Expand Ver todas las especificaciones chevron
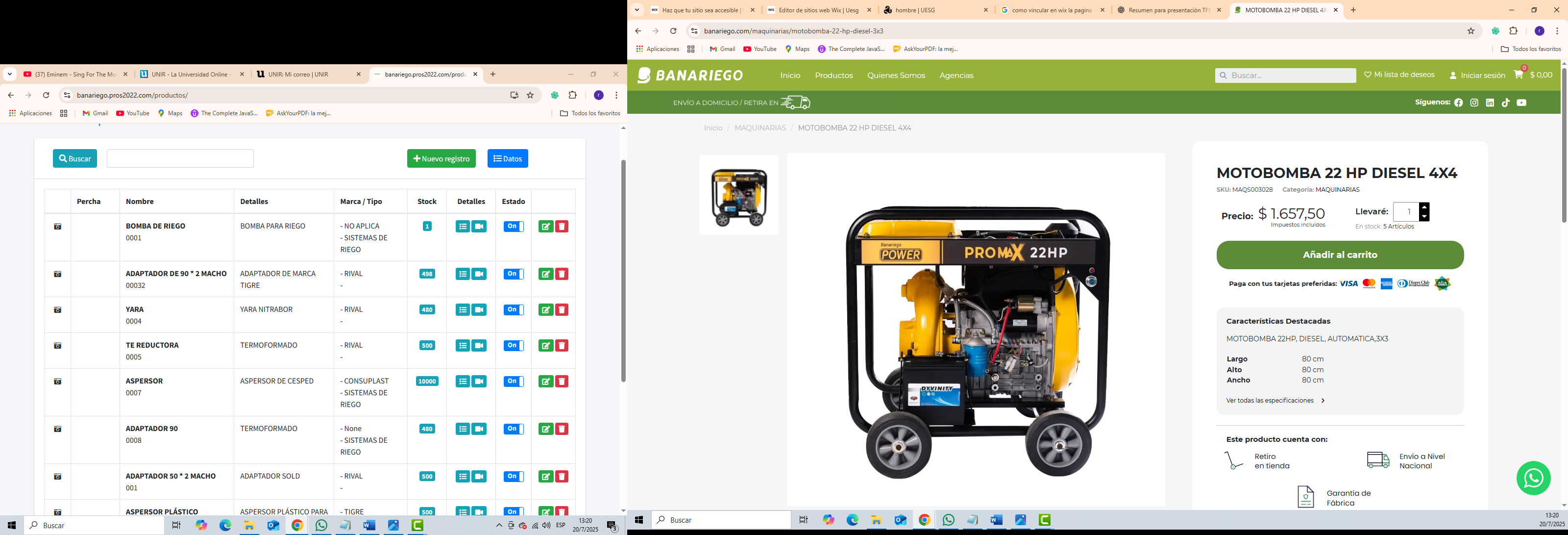Viewport: 1568px width, 535px height. [x=1323, y=401]
